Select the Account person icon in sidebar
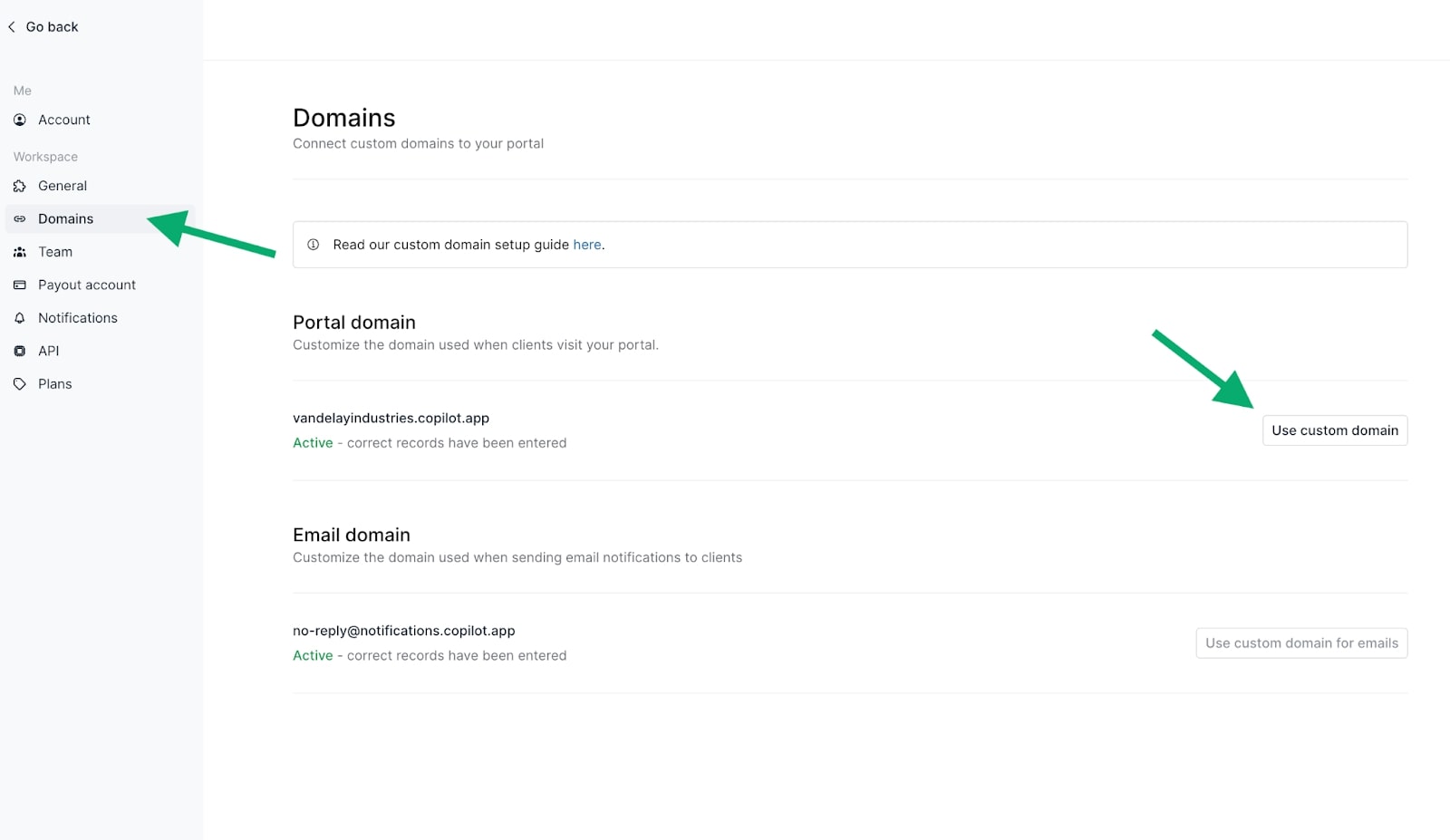This screenshot has width=1450, height=840. (x=20, y=120)
